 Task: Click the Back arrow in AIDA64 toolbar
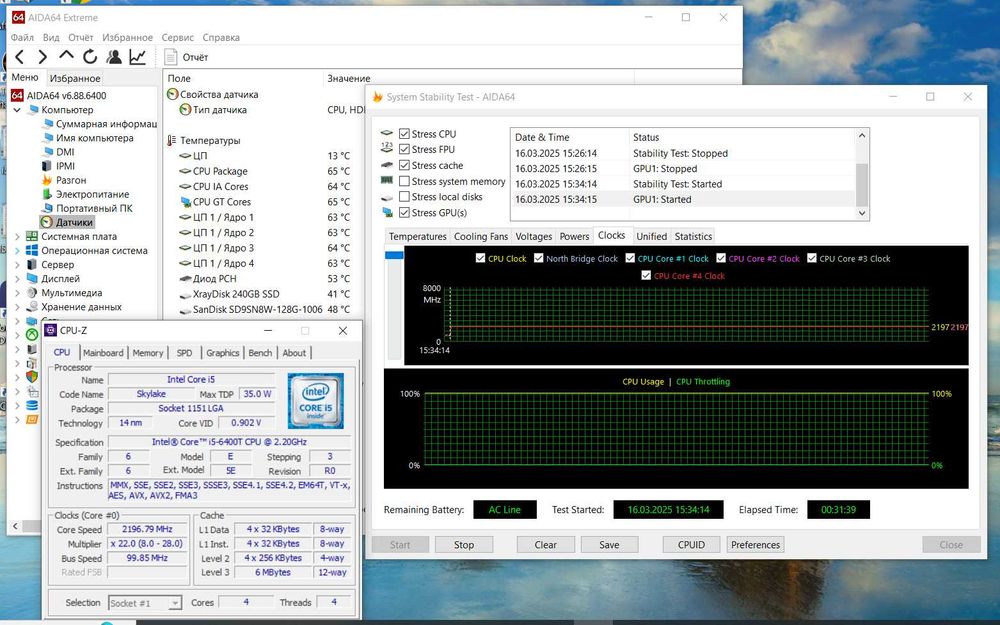(20, 57)
